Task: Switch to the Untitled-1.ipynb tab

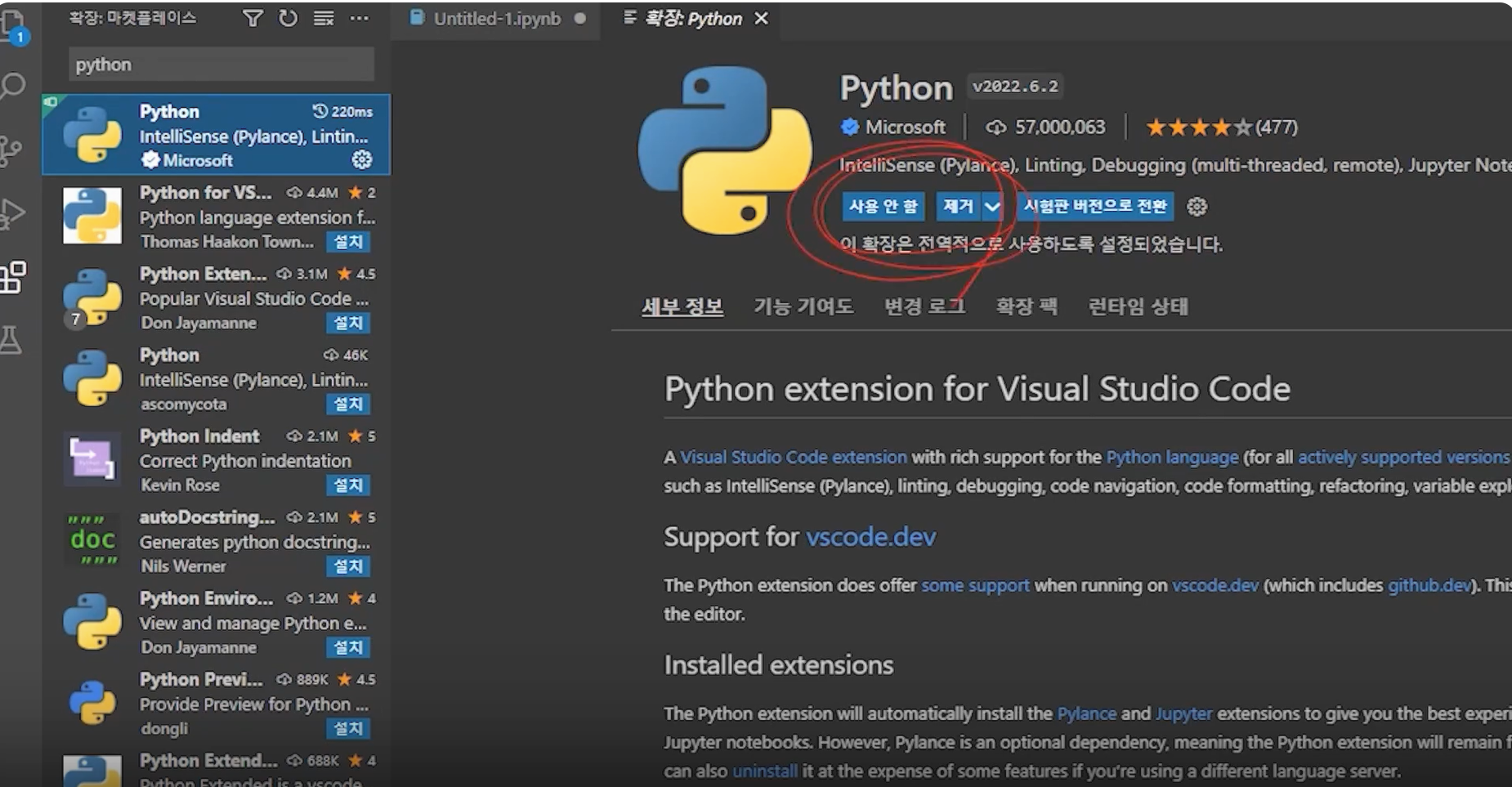Action: 496,19
